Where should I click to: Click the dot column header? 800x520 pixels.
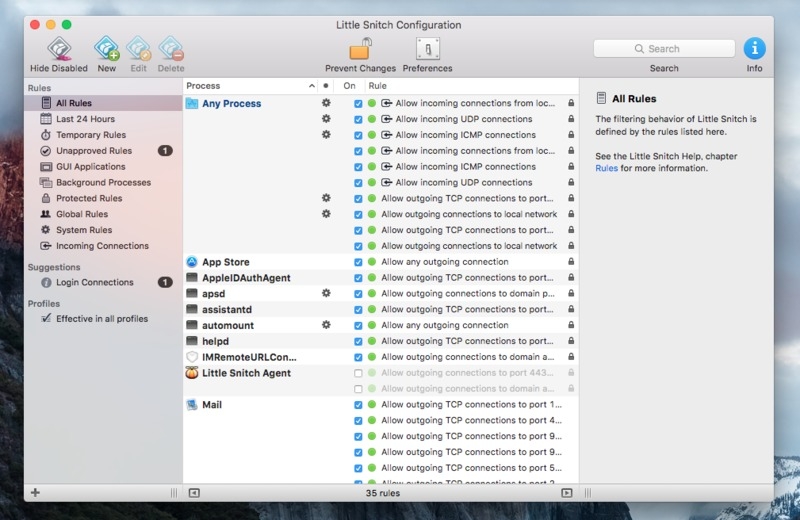tap(326, 86)
